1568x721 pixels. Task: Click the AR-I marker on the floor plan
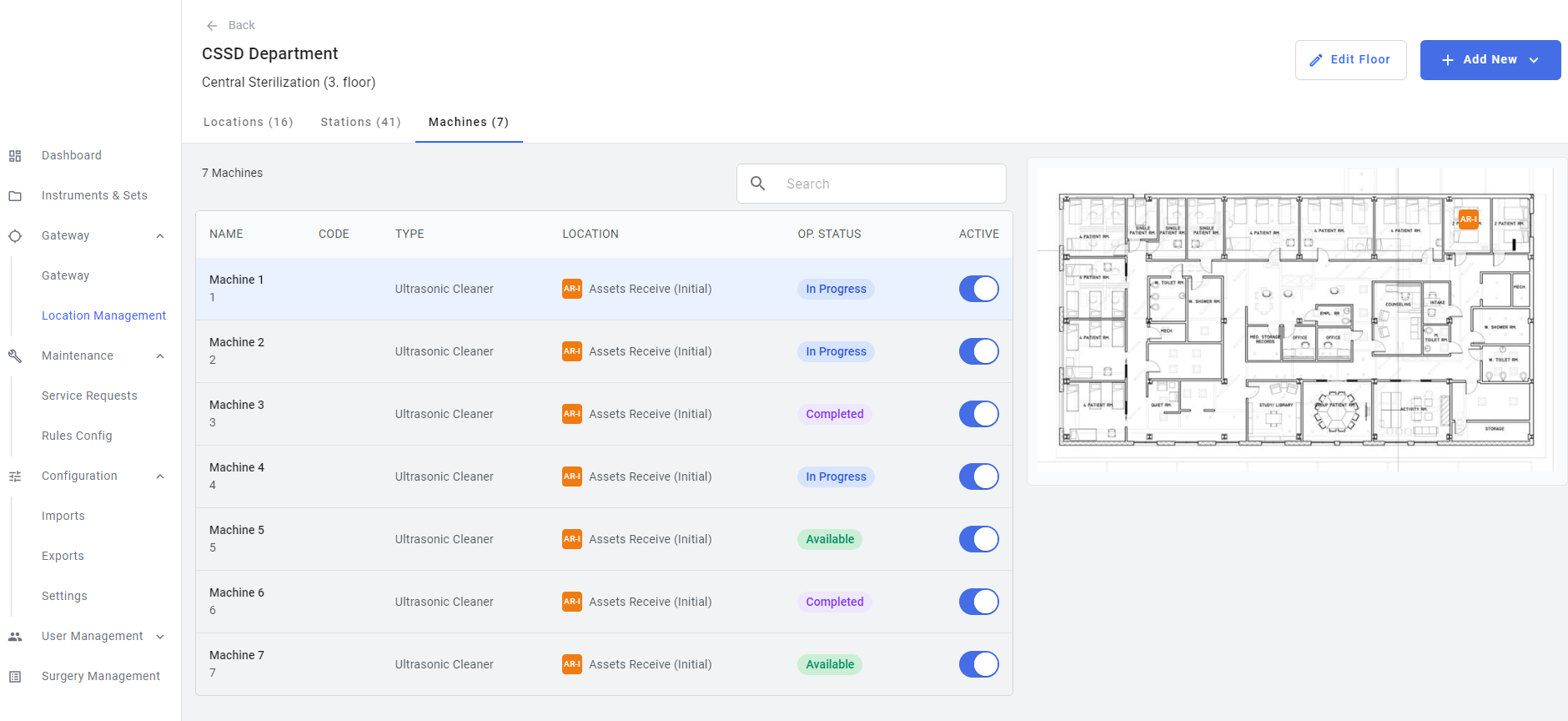[x=1469, y=219]
